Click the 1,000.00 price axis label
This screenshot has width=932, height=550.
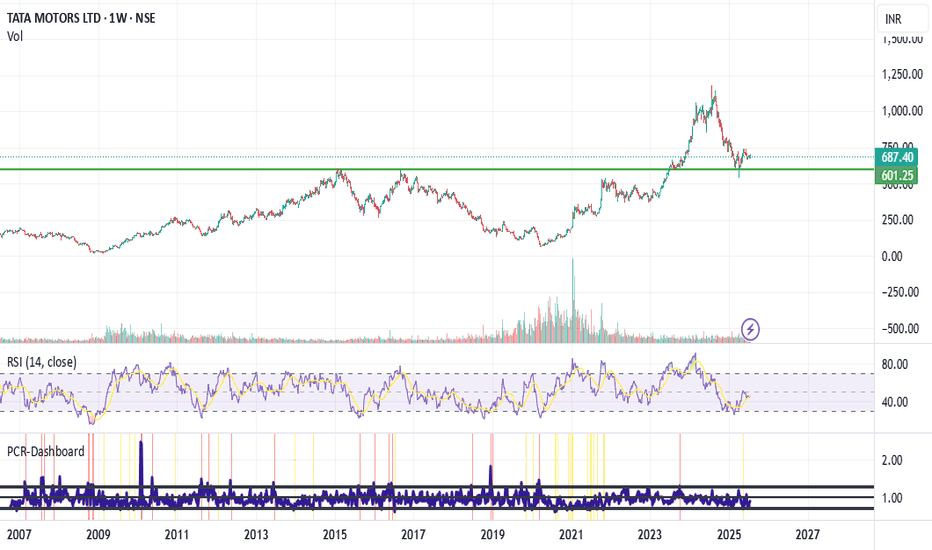click(902, 111)
